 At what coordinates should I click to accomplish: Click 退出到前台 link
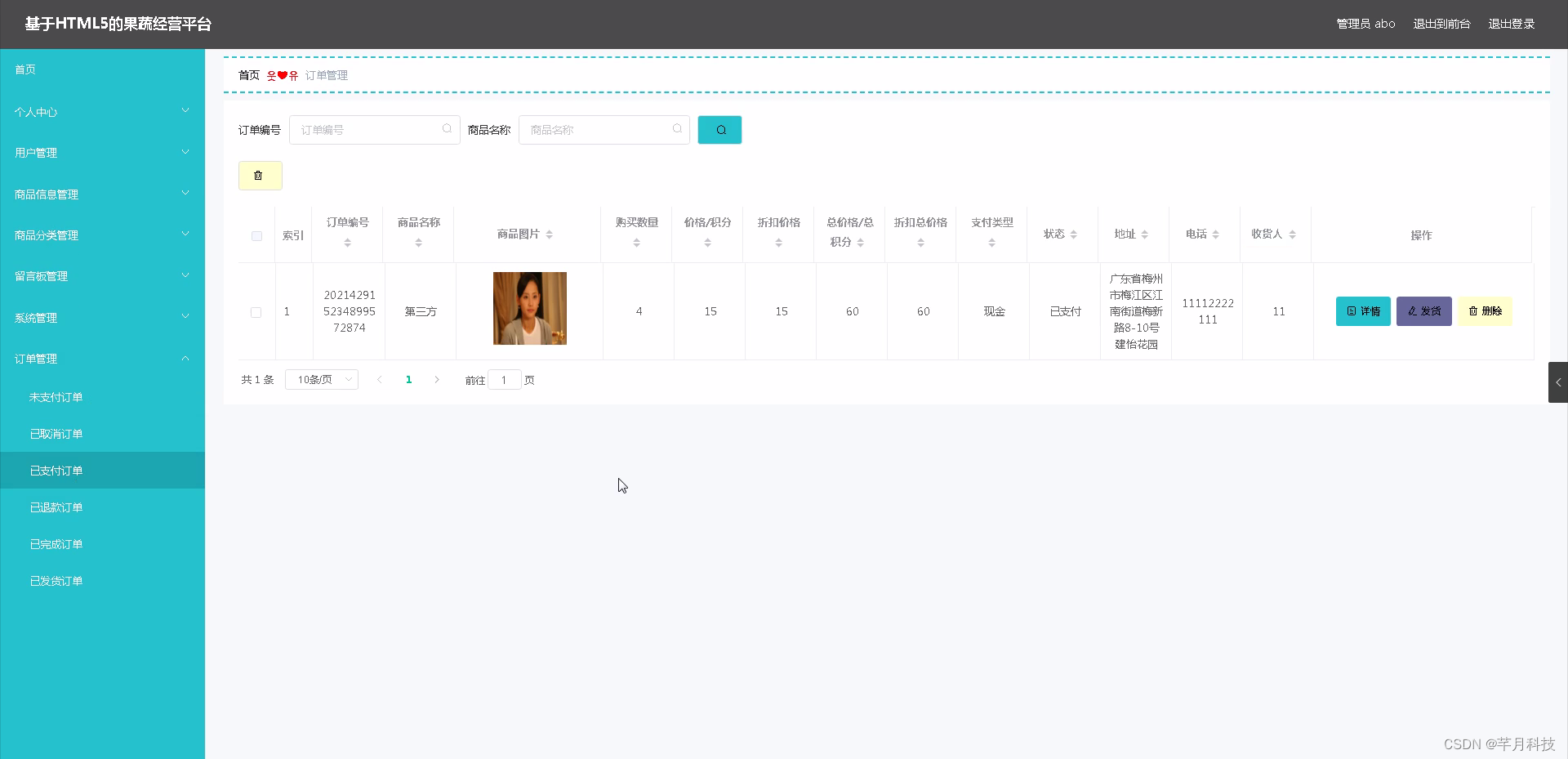coord(1441,24)
